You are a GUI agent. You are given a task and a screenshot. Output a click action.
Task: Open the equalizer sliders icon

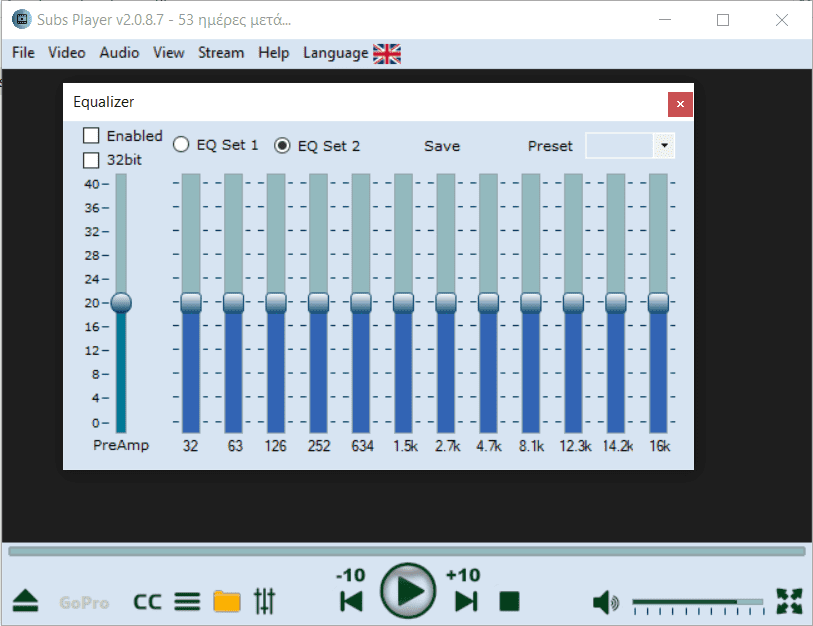(x=264, y=602)
